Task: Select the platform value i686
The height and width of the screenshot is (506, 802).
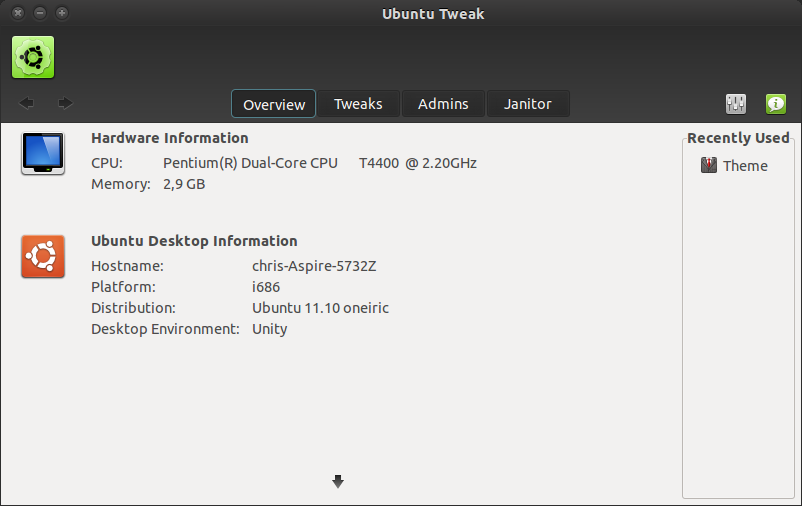Action: 266,287
